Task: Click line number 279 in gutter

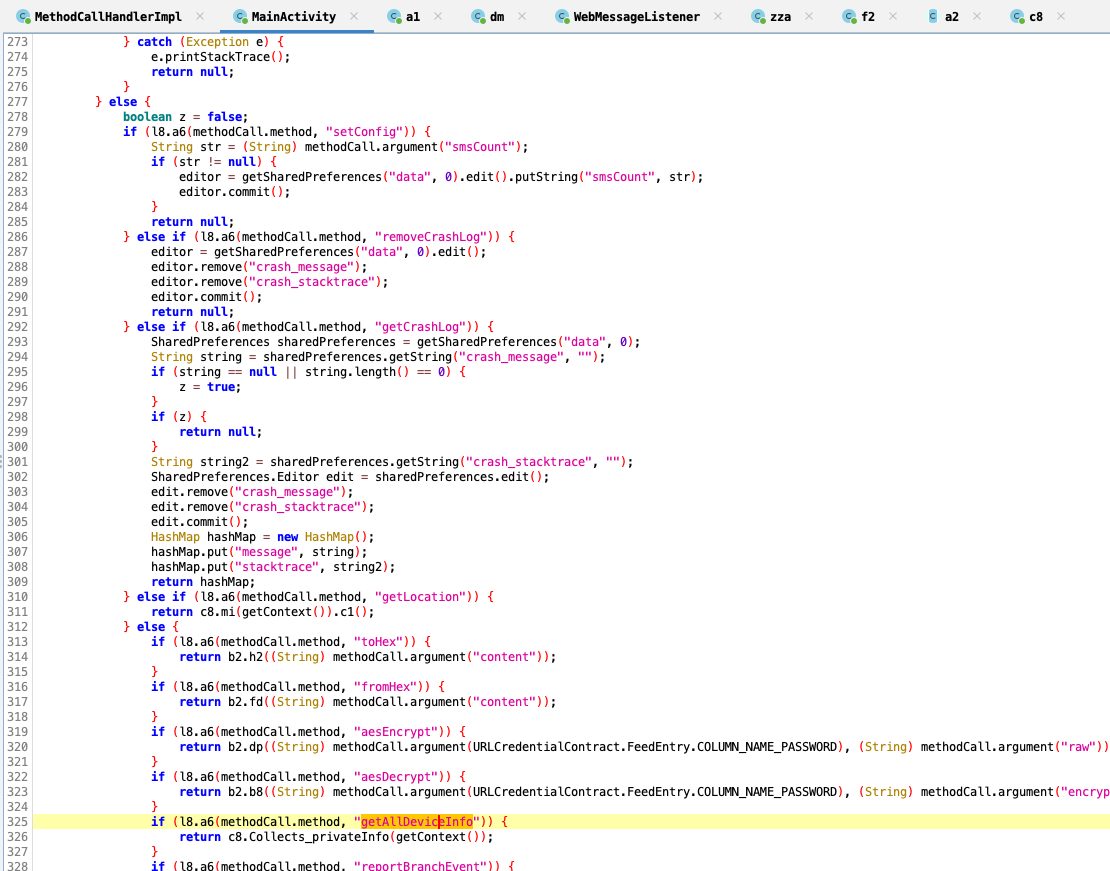Action: coord(17,132)
